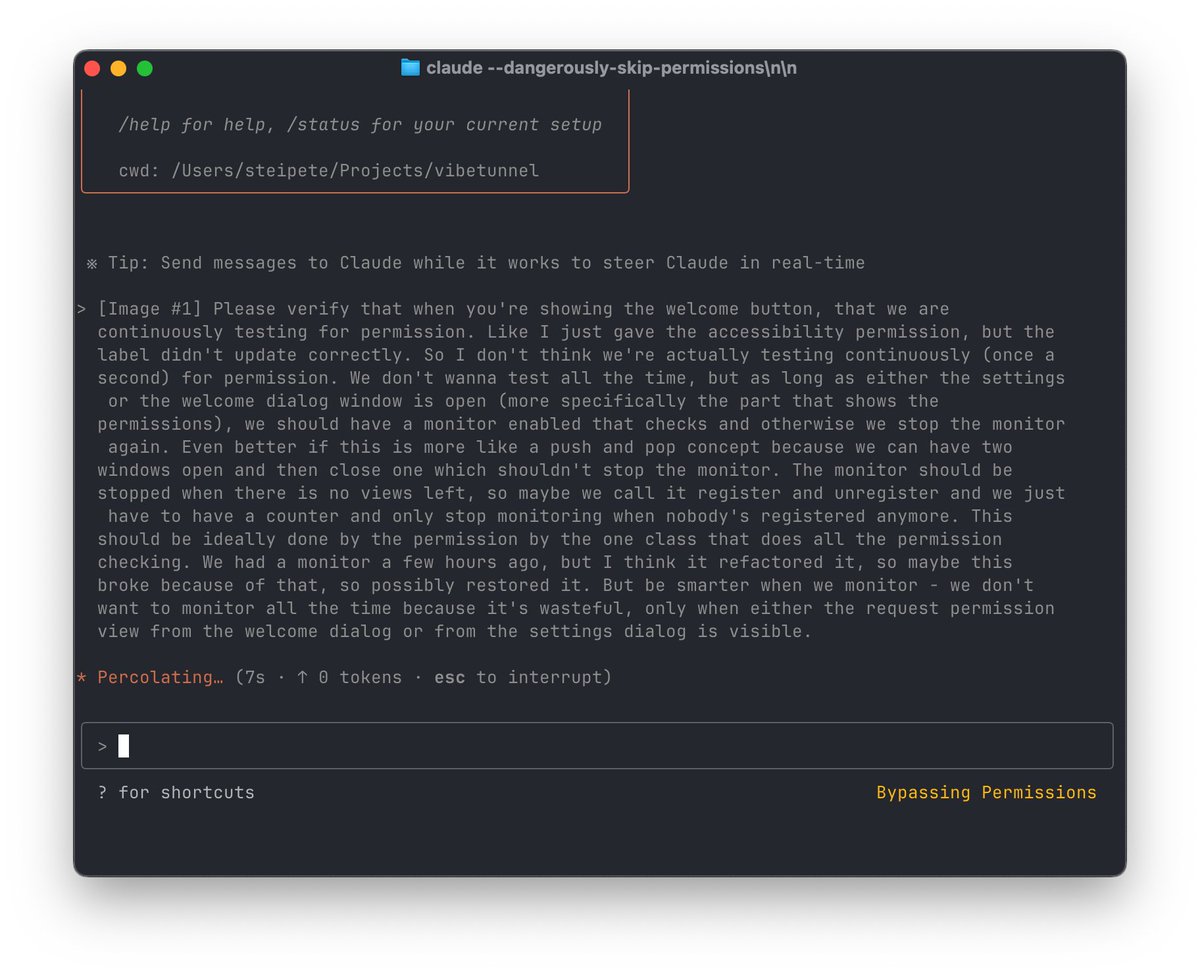Click the green zoom window button
Viewport: 1200px width, 974px height.
click(x=145, y=69)
